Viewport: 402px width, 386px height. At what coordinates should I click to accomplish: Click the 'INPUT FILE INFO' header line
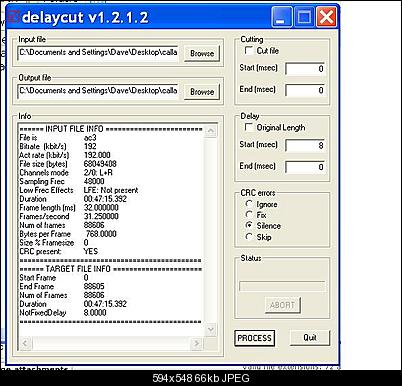[x=111, y=129]
